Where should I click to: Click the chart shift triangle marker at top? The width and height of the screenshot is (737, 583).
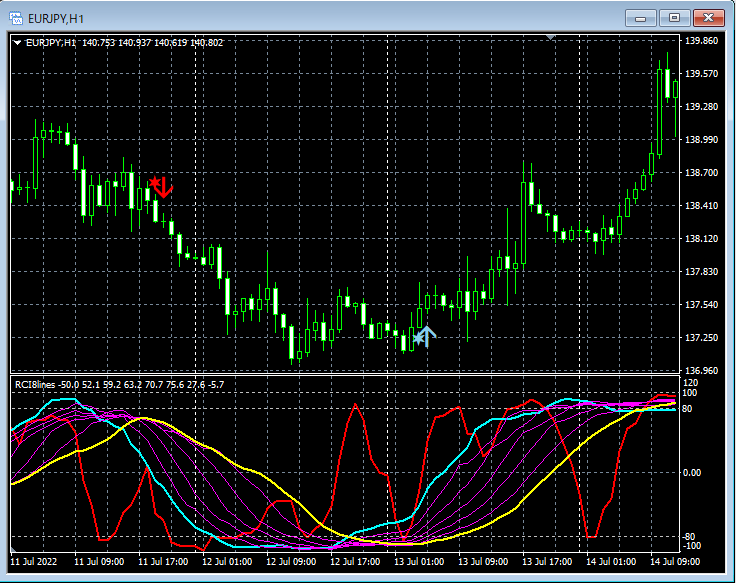(550, 37)
